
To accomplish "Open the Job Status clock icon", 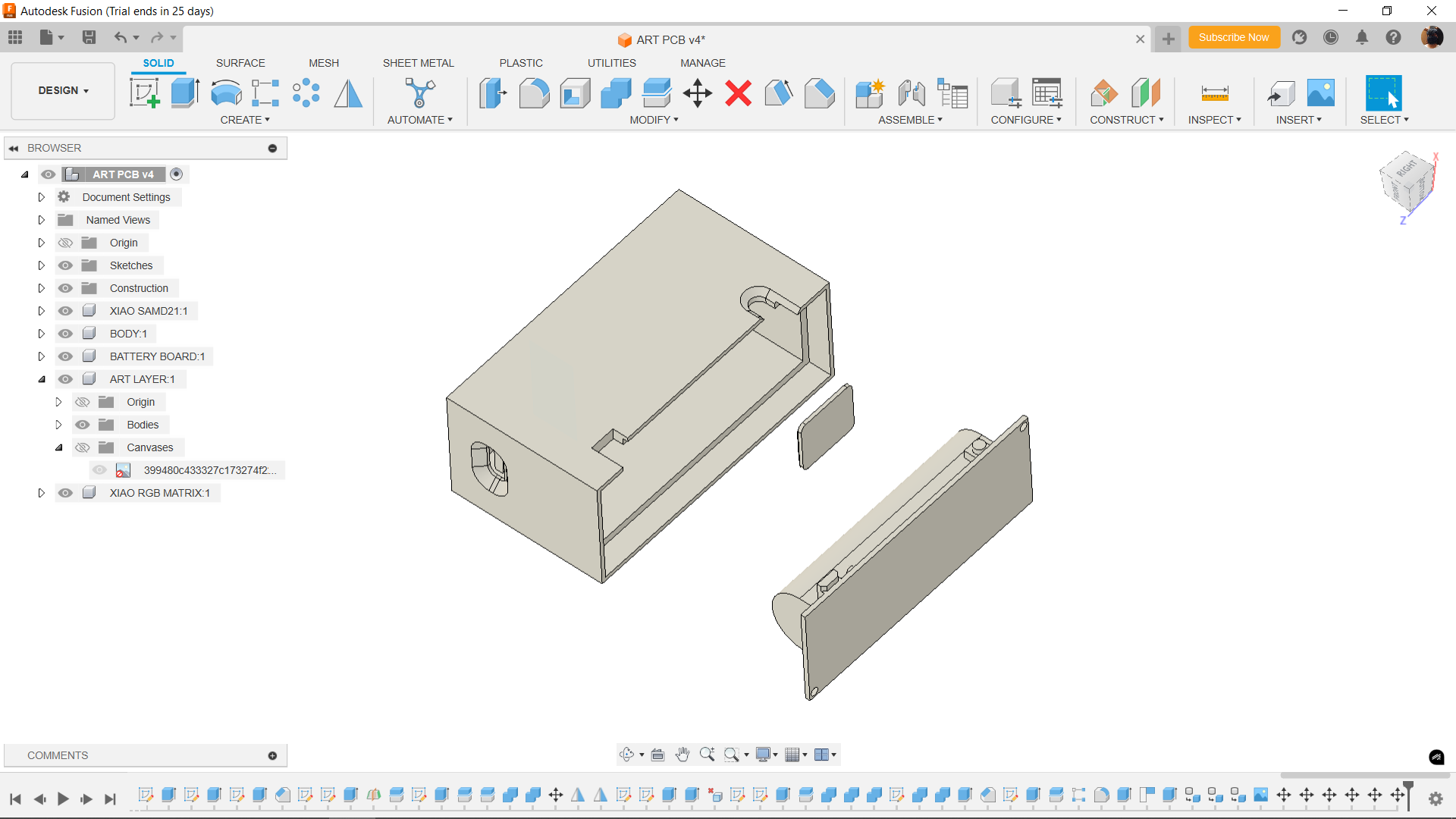I will [x=1331, y=37].
